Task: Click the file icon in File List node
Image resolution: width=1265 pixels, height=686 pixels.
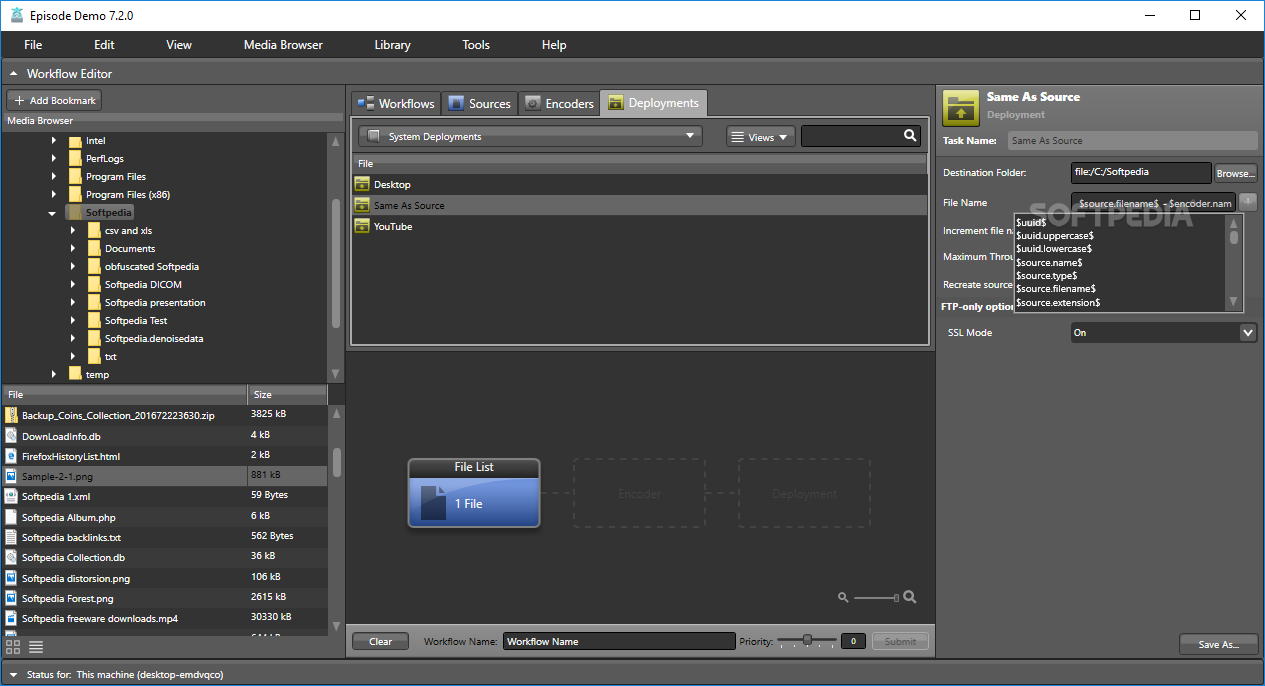Action: [x=433, y=502]
